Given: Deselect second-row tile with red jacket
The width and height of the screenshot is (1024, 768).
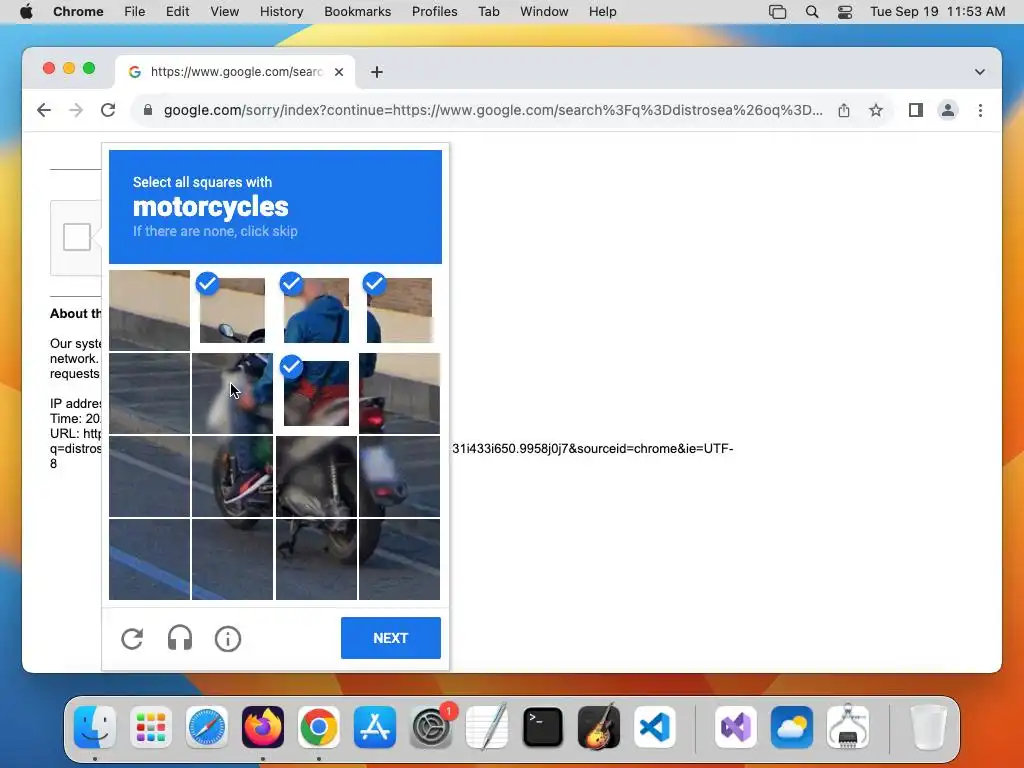Looking at the screenshot, I should [x=316, y=393].
